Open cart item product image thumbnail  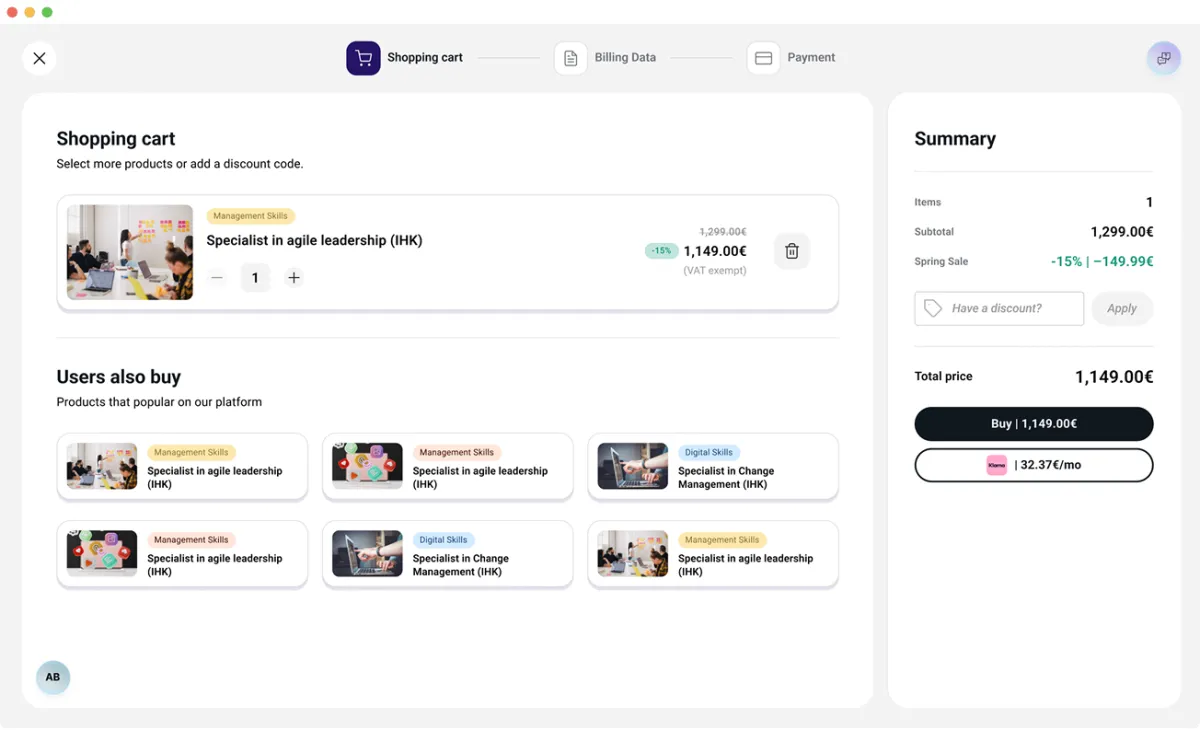tap(130, 252)
